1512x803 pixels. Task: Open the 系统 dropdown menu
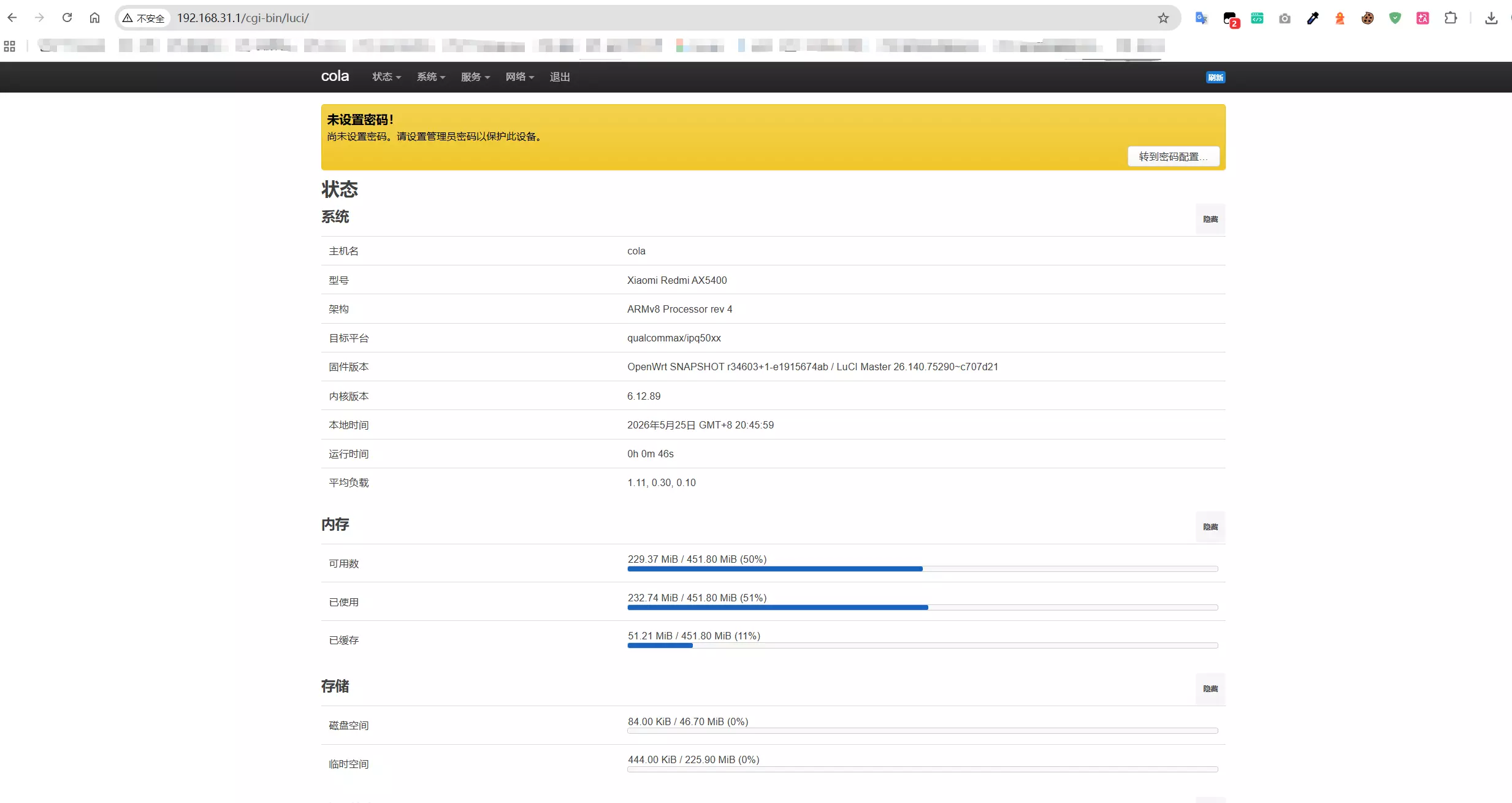click(431, 77)
